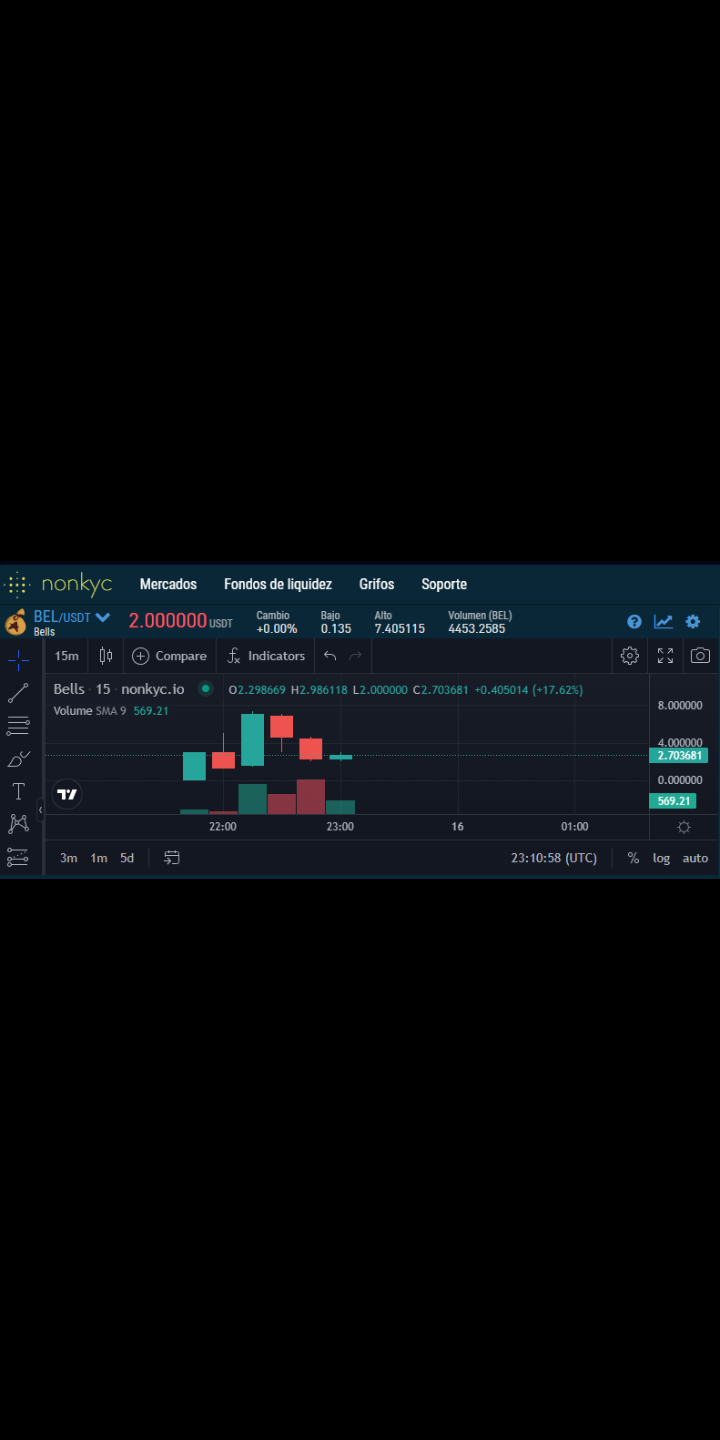Select the Fibonacci retracement lines tool
The height and width of the screenshot is (1440, 720).
pos(18,725)
